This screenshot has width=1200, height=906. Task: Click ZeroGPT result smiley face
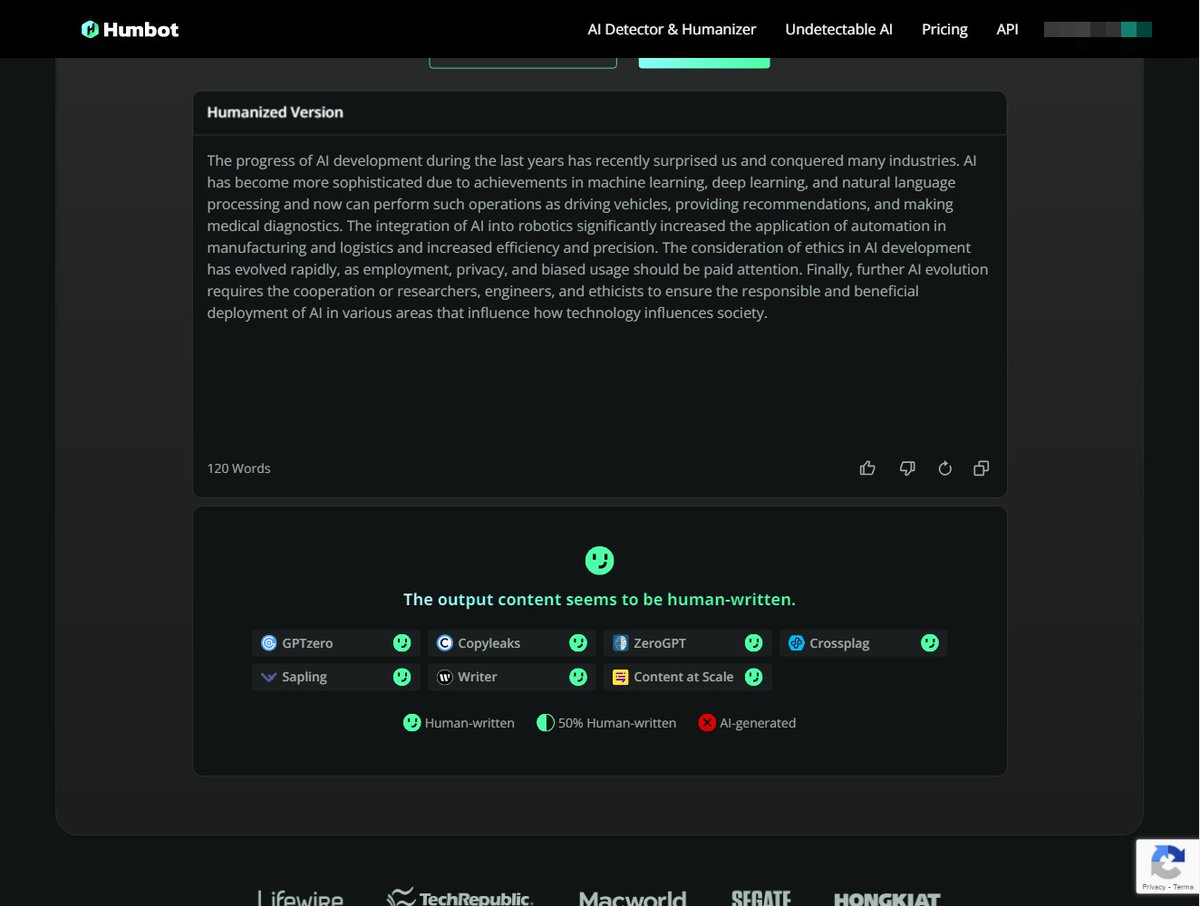coord(754,643)
